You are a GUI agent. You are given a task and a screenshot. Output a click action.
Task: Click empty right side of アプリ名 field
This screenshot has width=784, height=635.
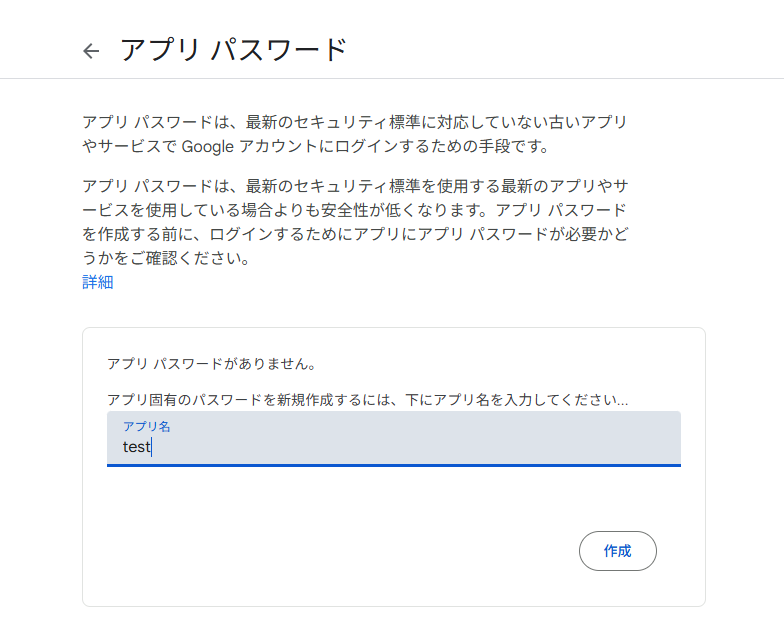point(500,440)
